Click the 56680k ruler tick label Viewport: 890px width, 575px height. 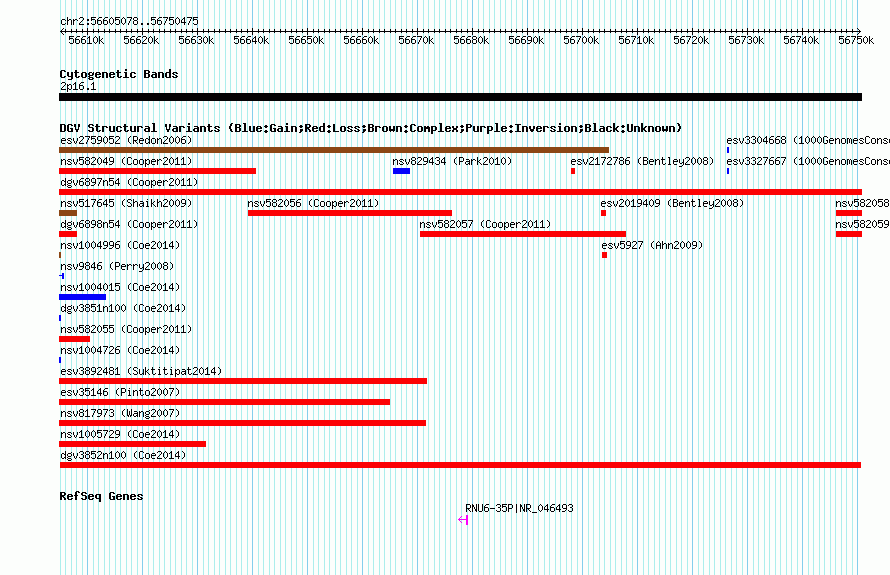tap(471, 40)
